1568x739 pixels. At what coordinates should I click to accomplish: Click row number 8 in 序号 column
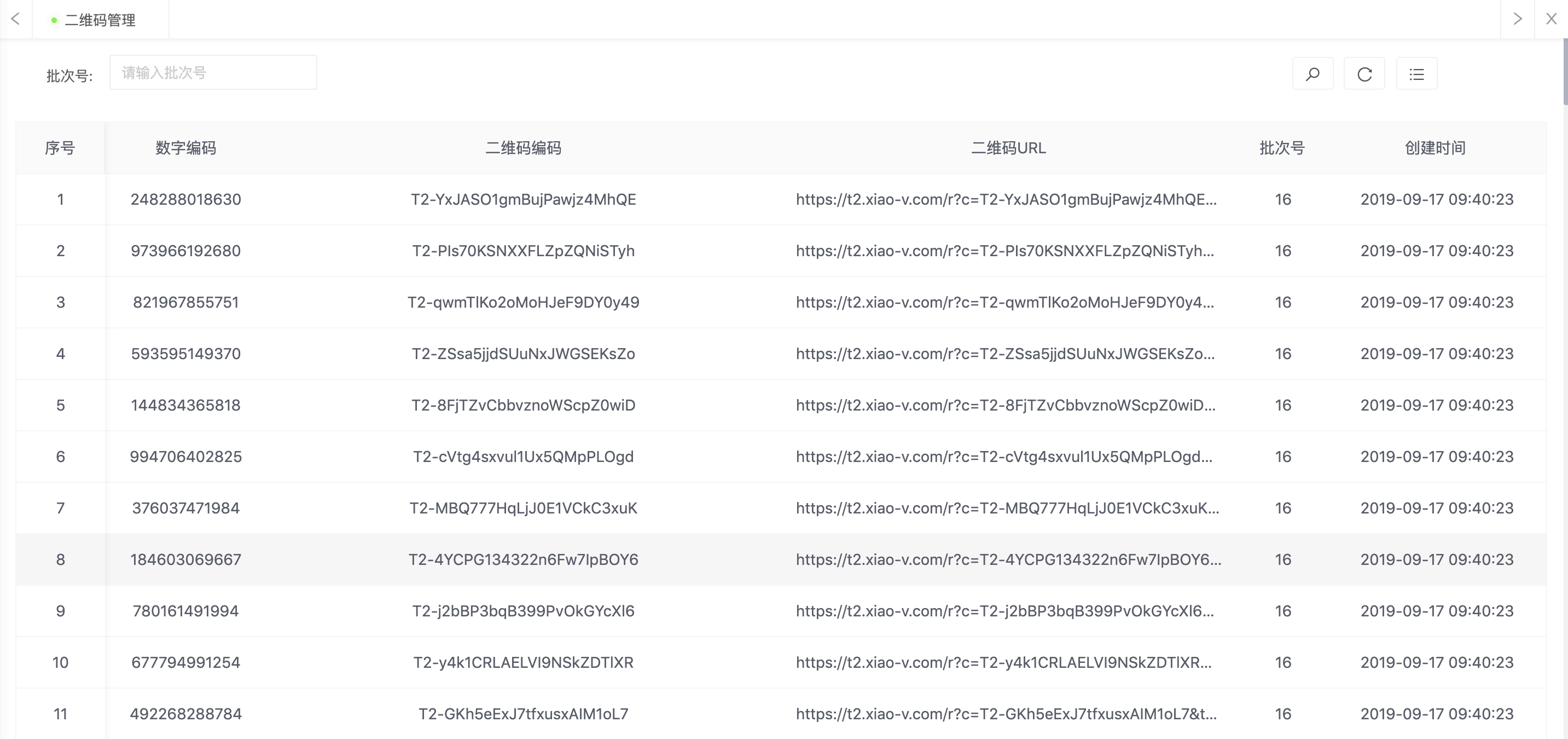point(60,560)
